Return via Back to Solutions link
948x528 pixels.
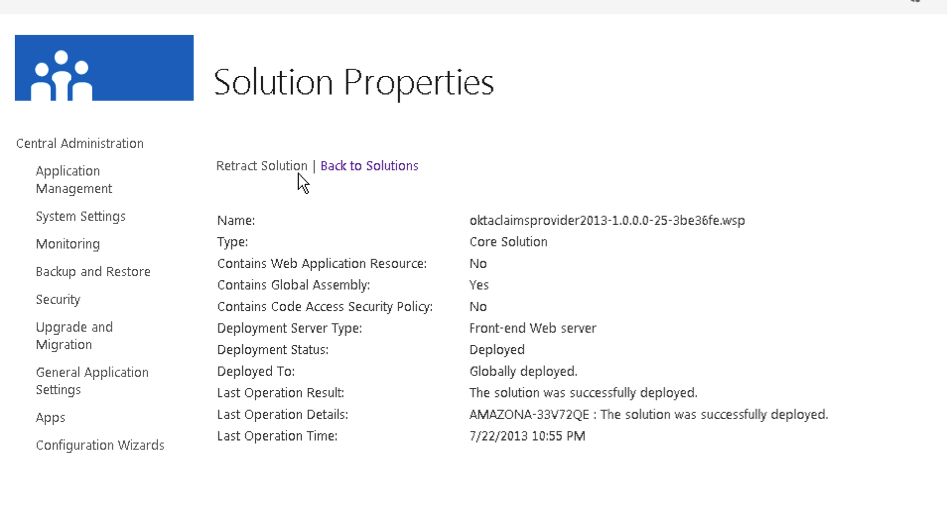(x=369, y=166)
